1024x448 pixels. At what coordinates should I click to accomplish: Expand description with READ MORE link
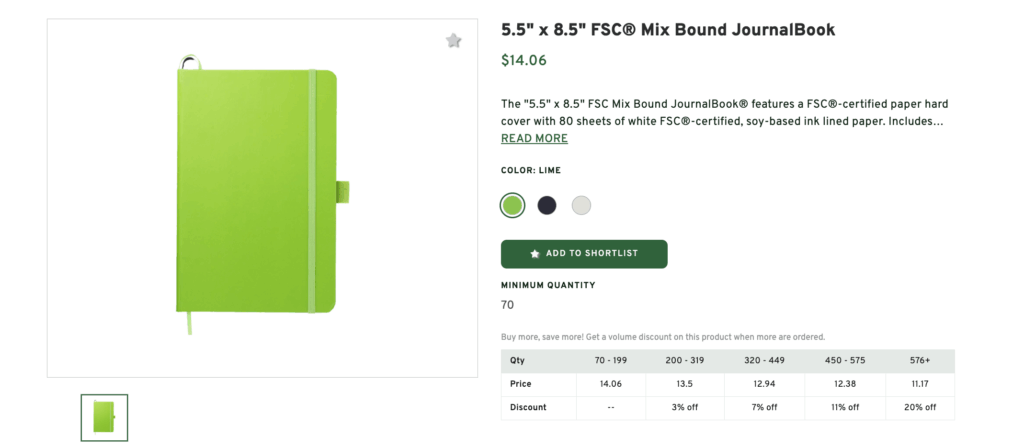(x=534, y=139)
